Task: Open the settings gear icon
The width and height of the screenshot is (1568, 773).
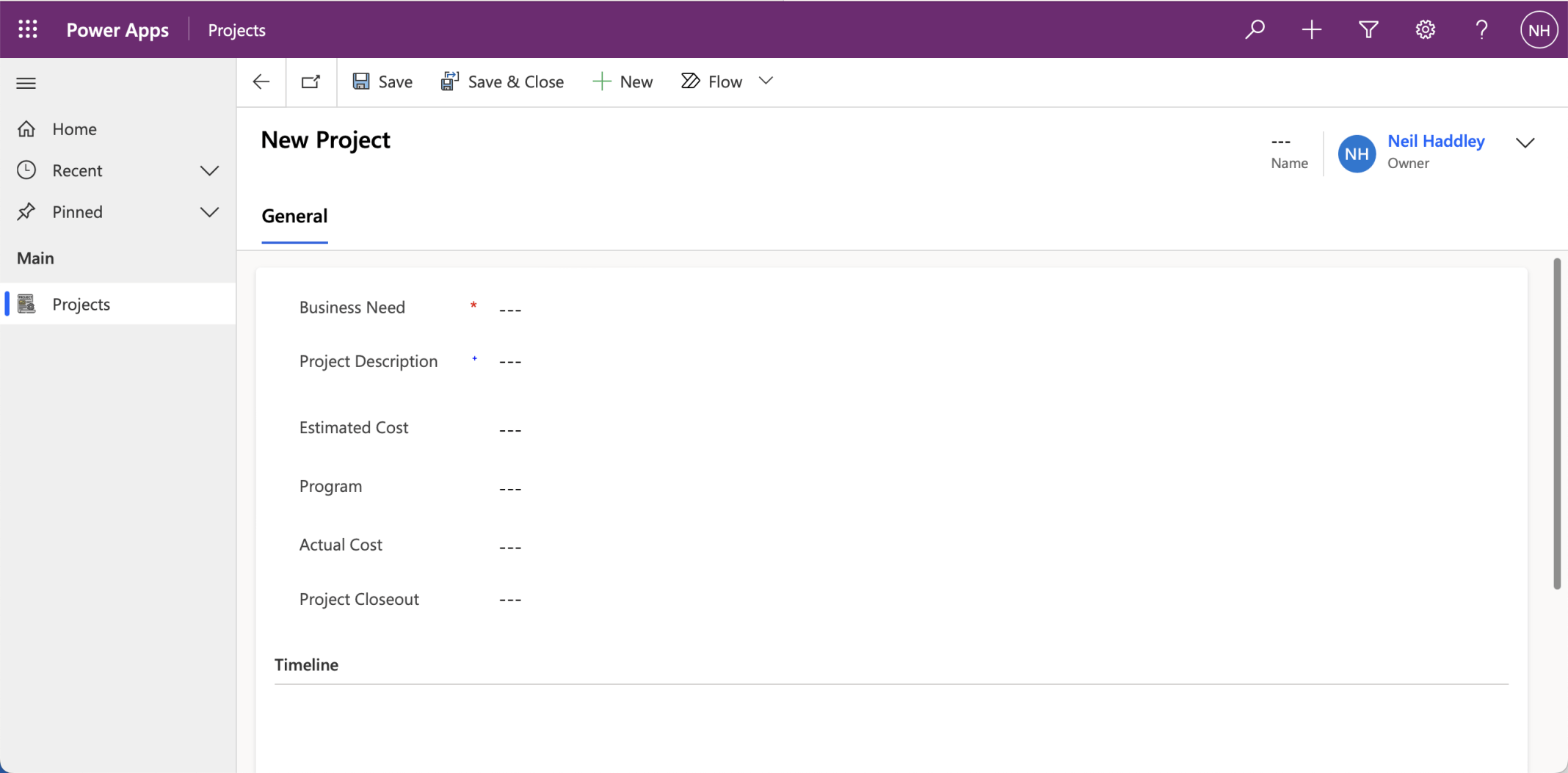Action: [1425, 29]
